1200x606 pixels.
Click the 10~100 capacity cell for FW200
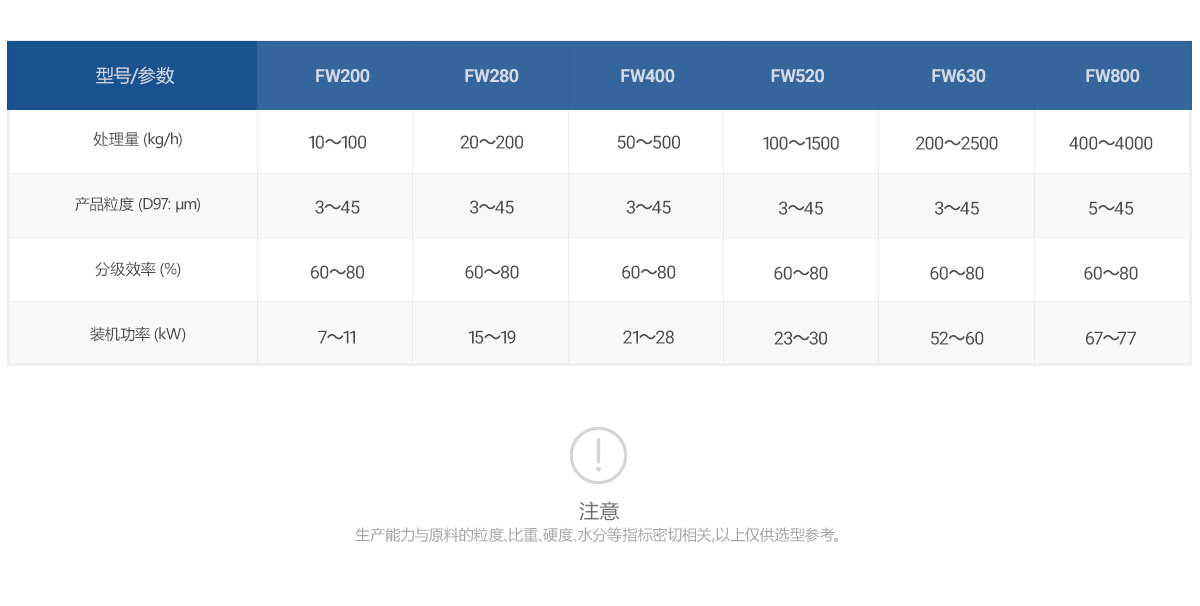pyautogui.click(x=338, y=143)
